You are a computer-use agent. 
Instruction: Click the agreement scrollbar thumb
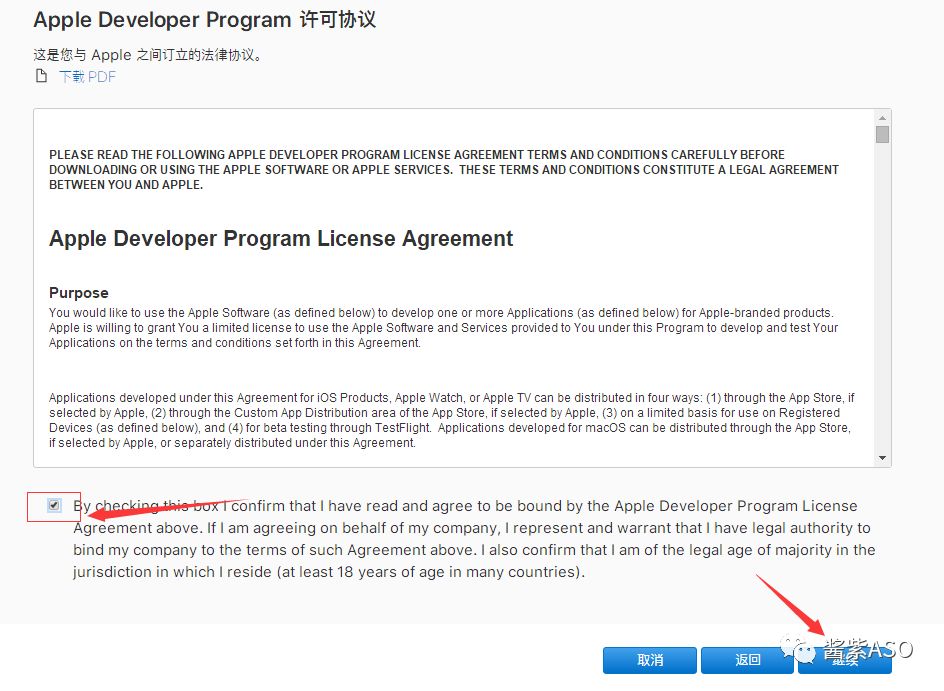coord(882,134)
